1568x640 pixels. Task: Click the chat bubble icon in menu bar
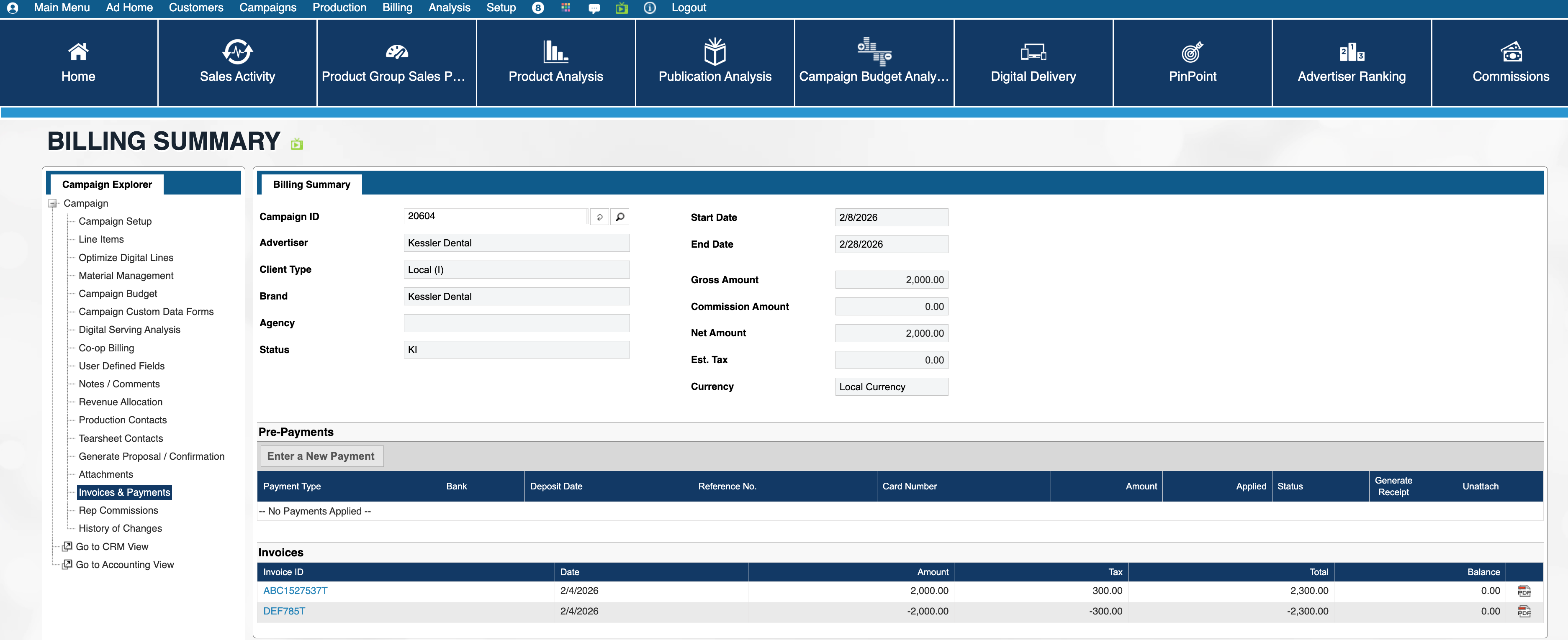click(594, 8)
